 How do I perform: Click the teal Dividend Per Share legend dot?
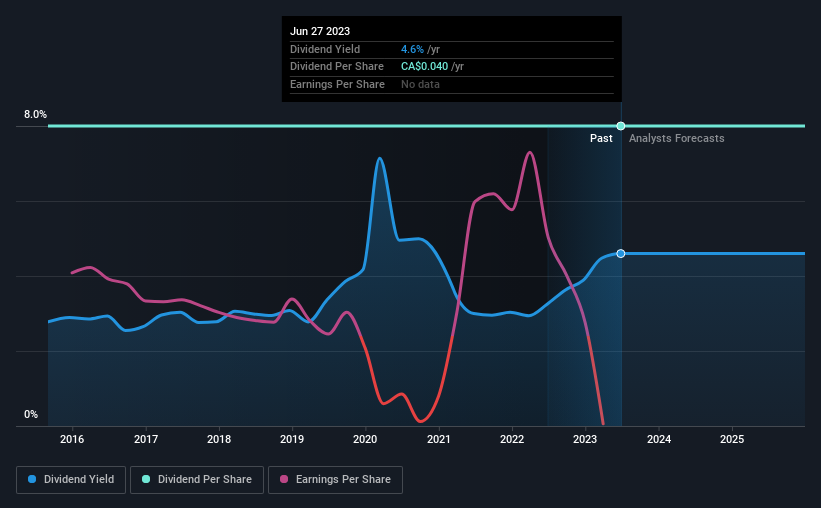(146, 479)
